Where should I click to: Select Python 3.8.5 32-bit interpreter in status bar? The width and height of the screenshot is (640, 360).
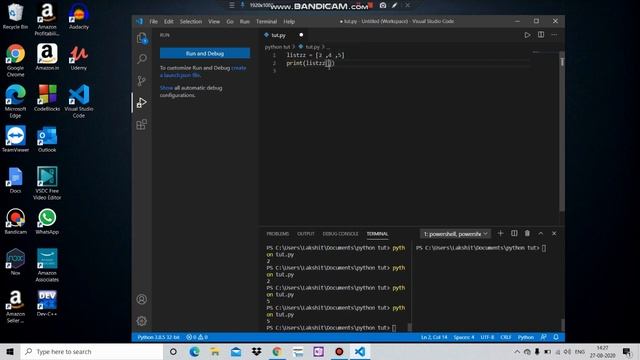point(158,337)
